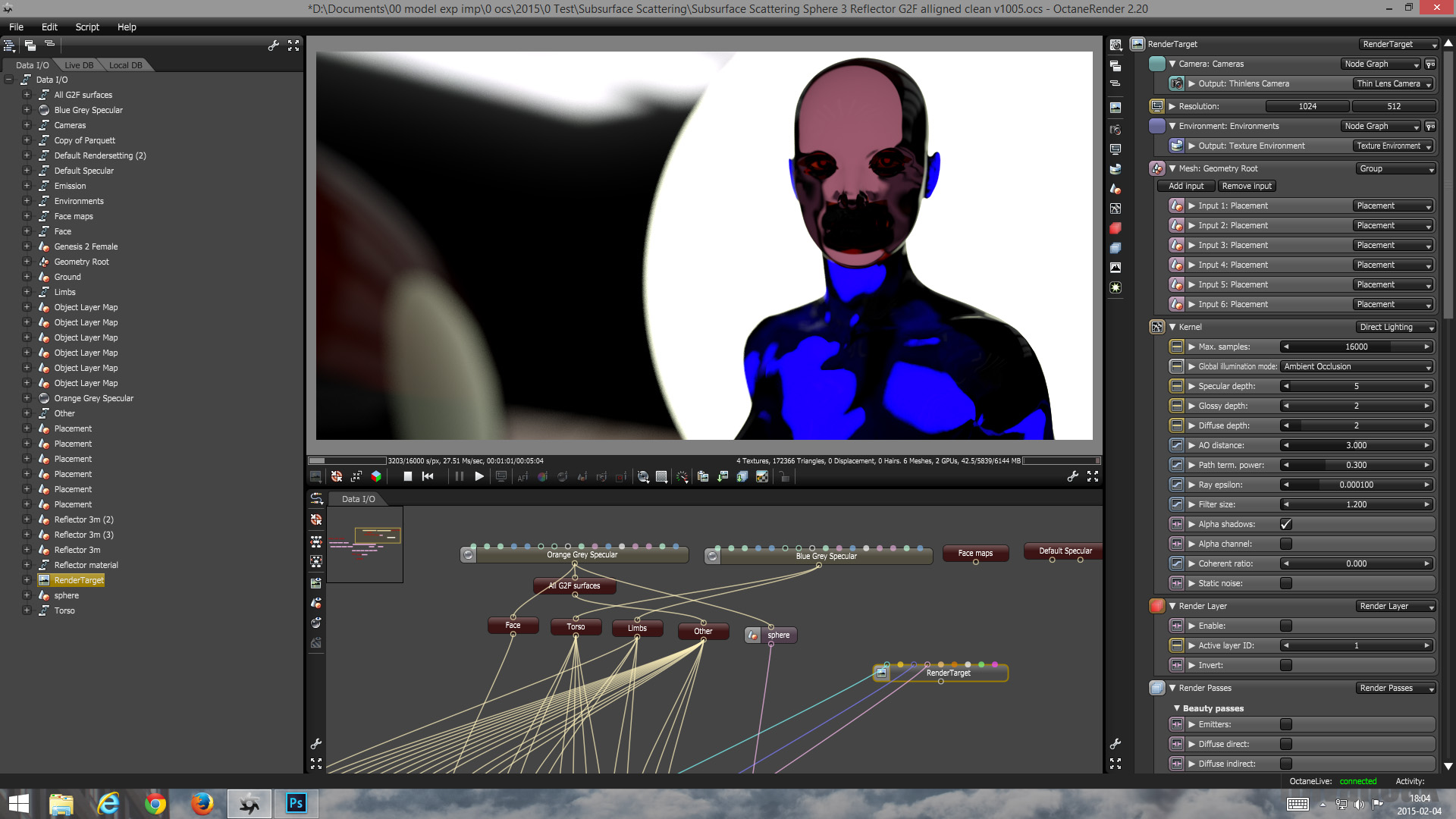Click the red Render Layer node icon

(1156, 606)
